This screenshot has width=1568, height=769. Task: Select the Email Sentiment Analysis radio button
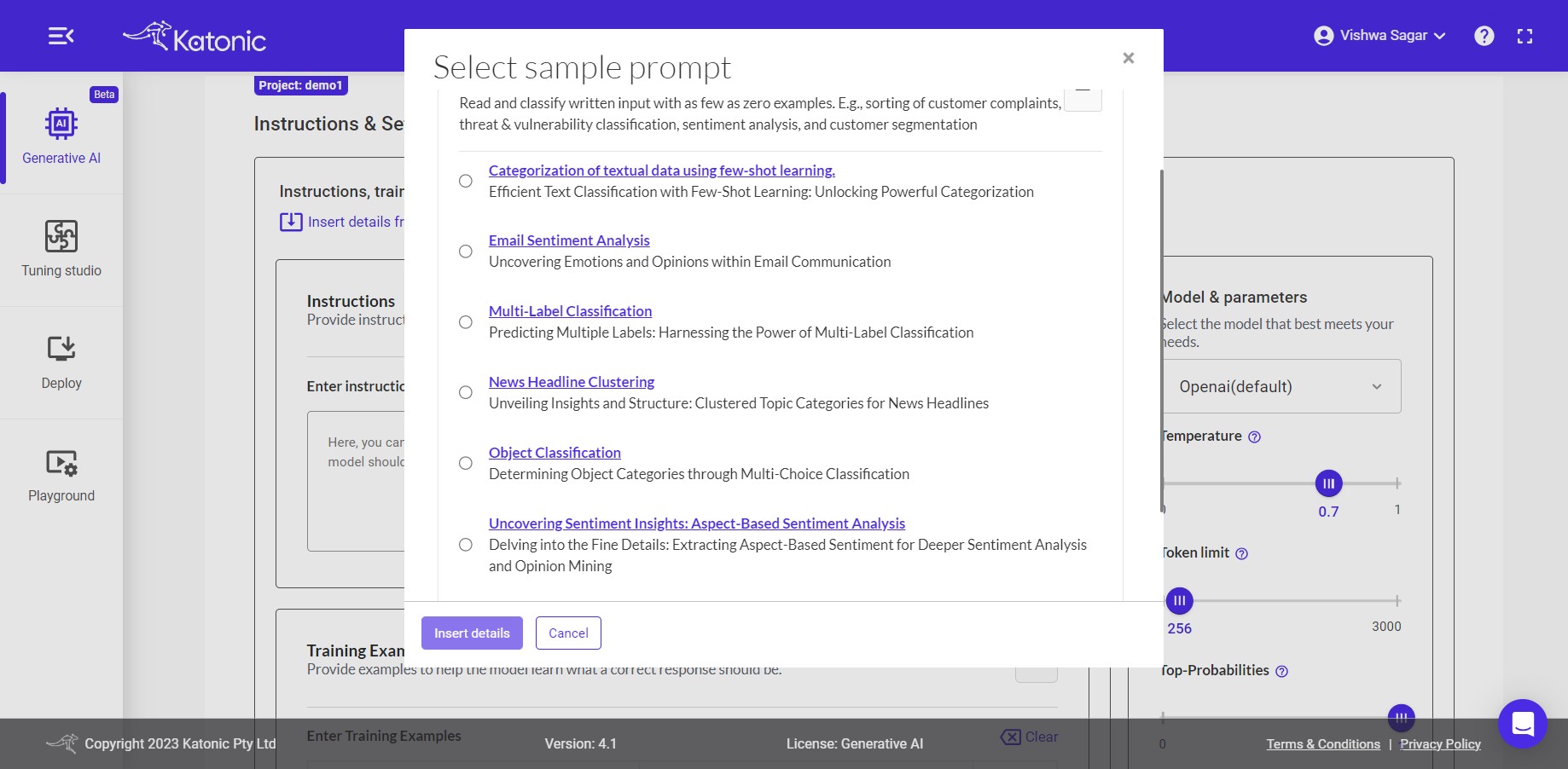tap(466, 252)
